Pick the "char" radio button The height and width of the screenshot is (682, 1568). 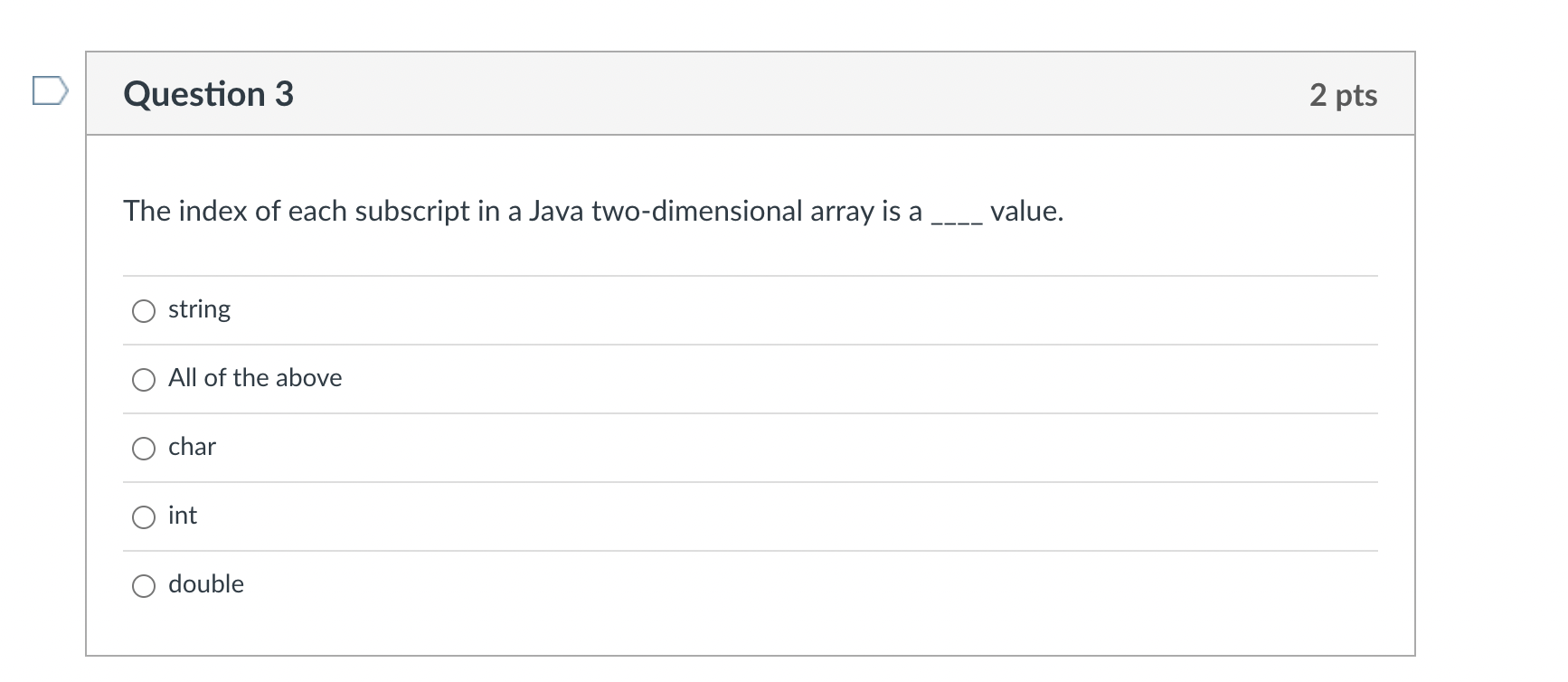click(x=144, y=449)
